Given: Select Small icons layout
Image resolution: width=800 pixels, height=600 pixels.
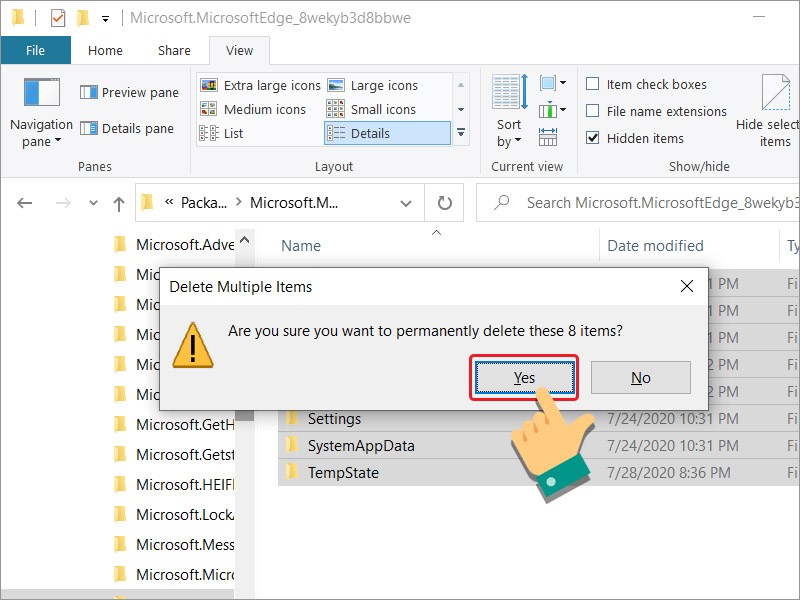Looking at the screenshot, I should pos(371,109).
